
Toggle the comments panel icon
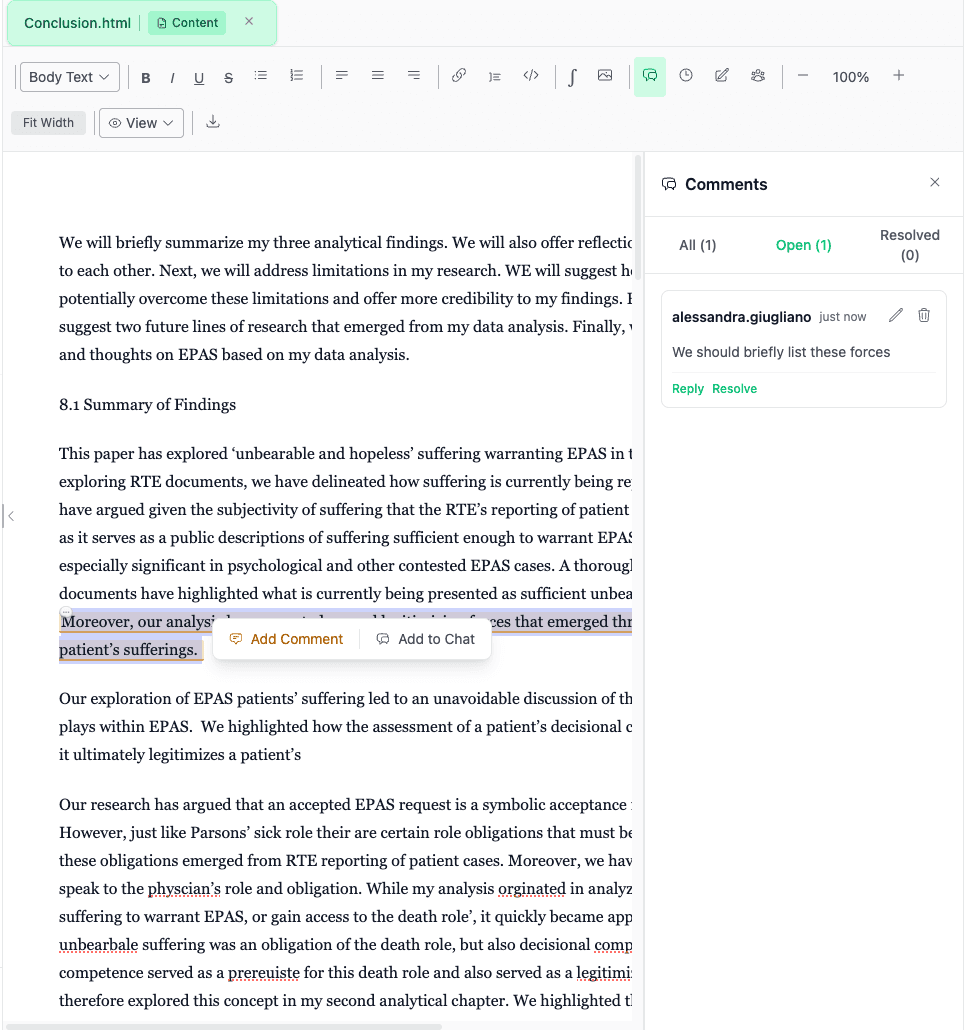pos(649,76)
